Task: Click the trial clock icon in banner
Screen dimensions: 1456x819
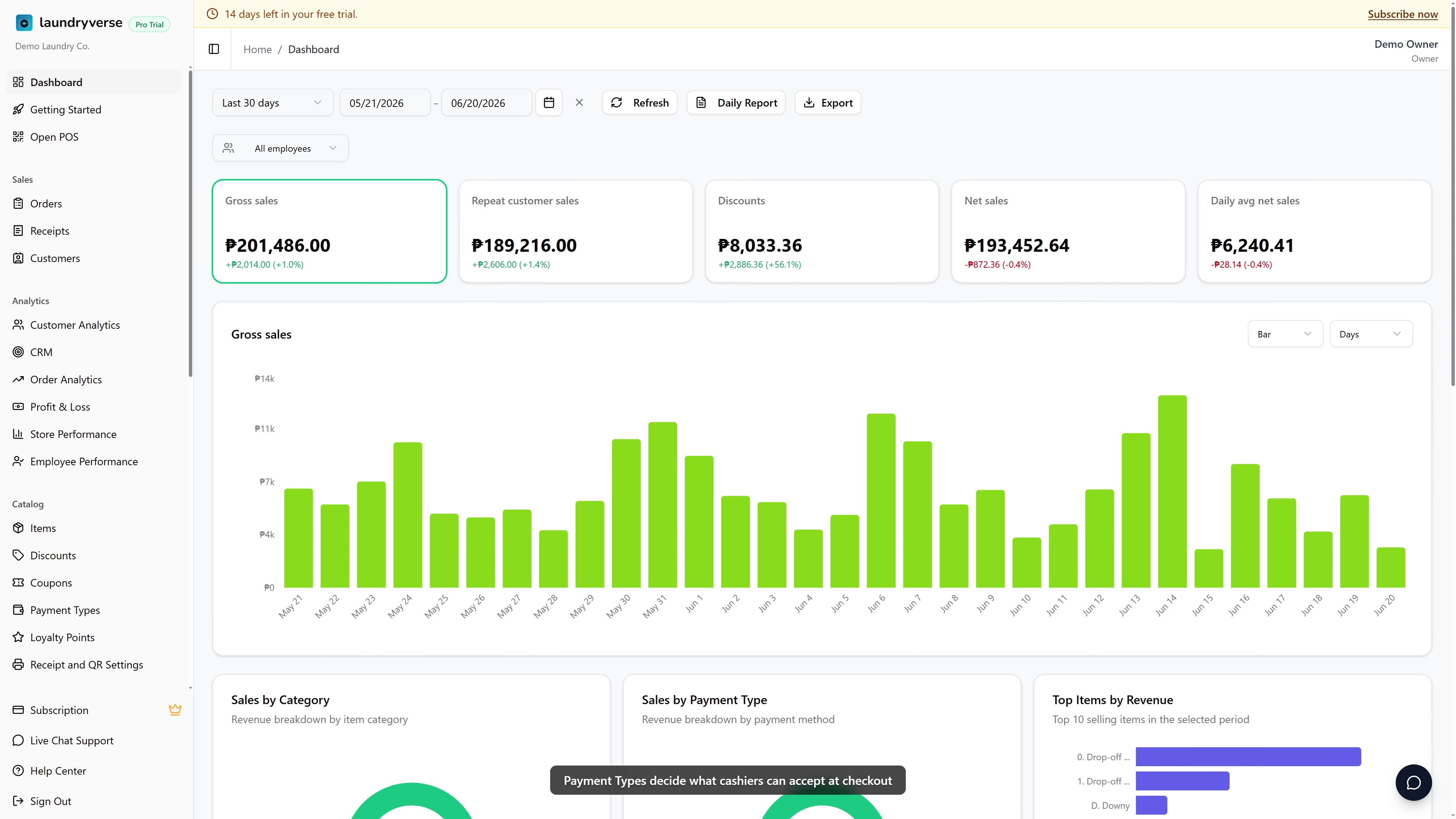Action: [x=212, y=14]
